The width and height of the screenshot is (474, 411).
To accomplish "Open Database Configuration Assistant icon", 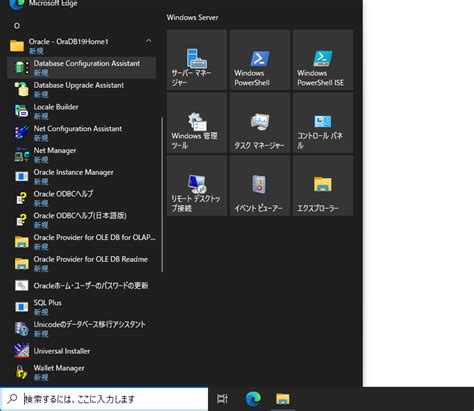I will point(22,68).
